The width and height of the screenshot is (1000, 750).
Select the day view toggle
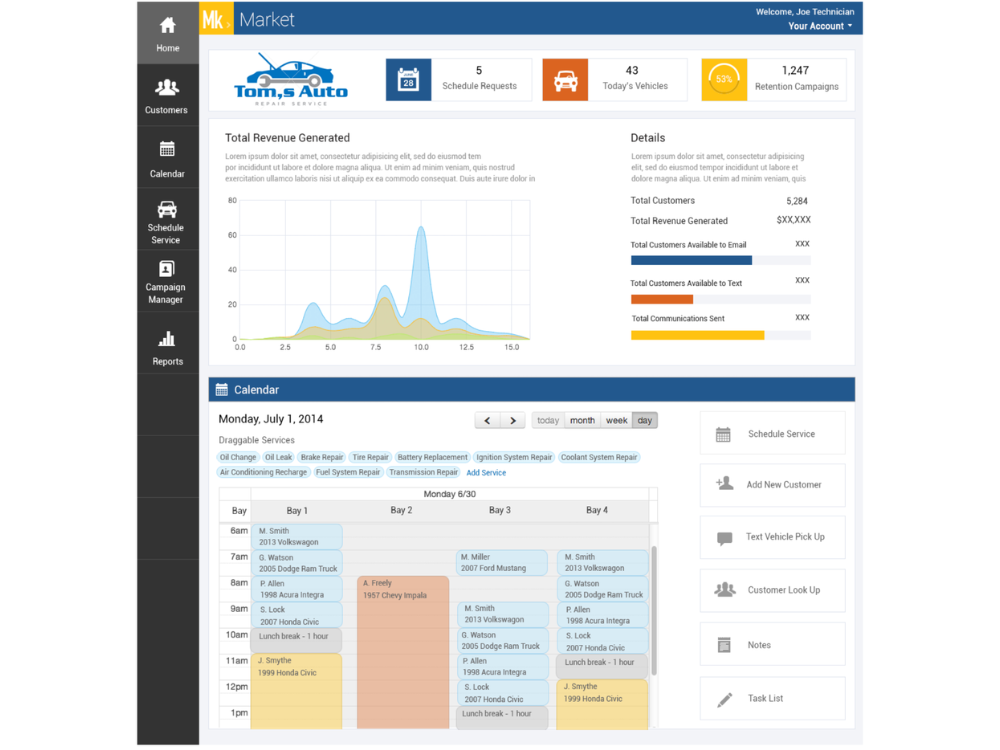pyautogui.click(x=645, y=421)
